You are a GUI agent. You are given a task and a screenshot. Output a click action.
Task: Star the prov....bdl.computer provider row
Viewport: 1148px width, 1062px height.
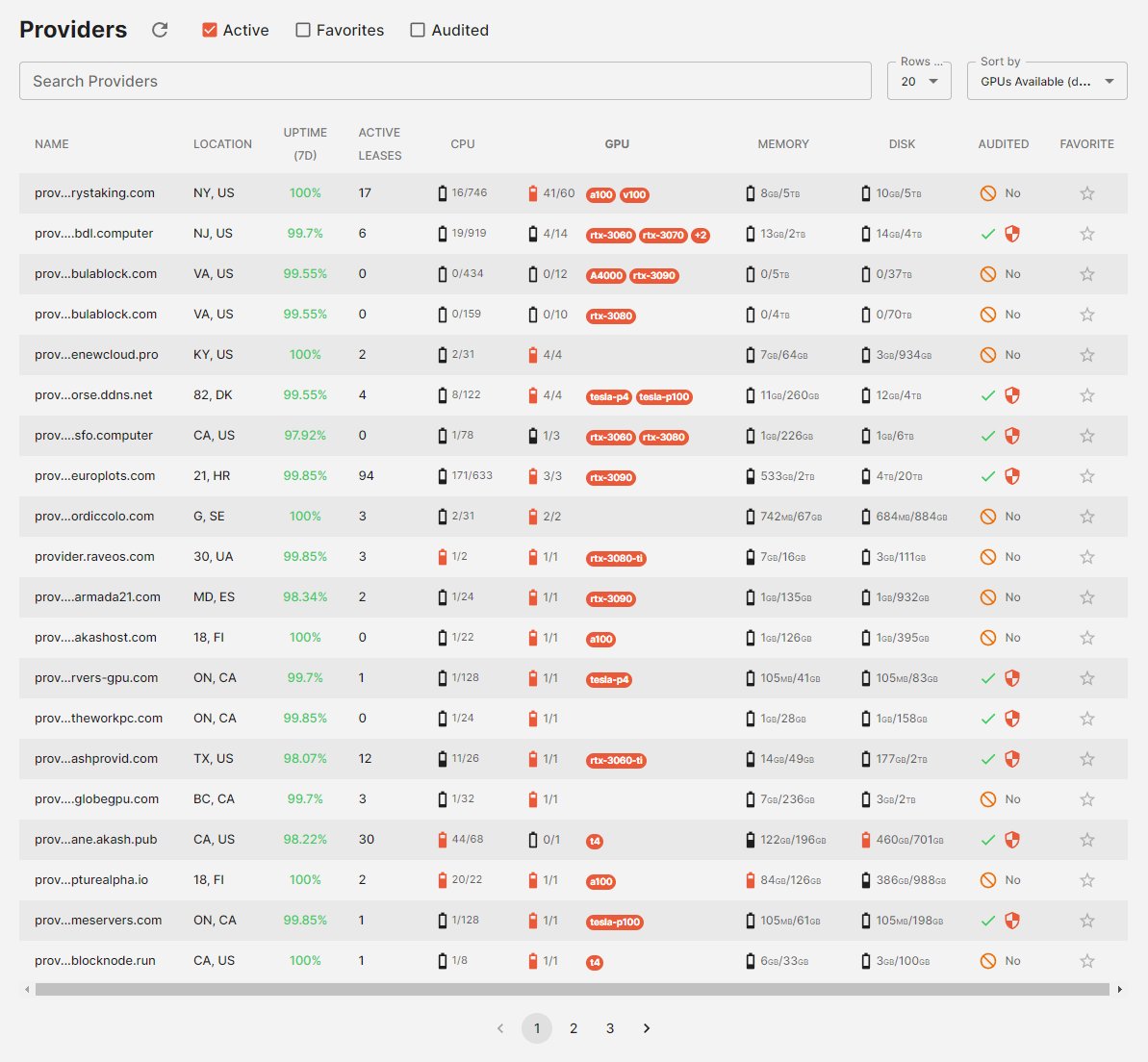click(1087, 234)
